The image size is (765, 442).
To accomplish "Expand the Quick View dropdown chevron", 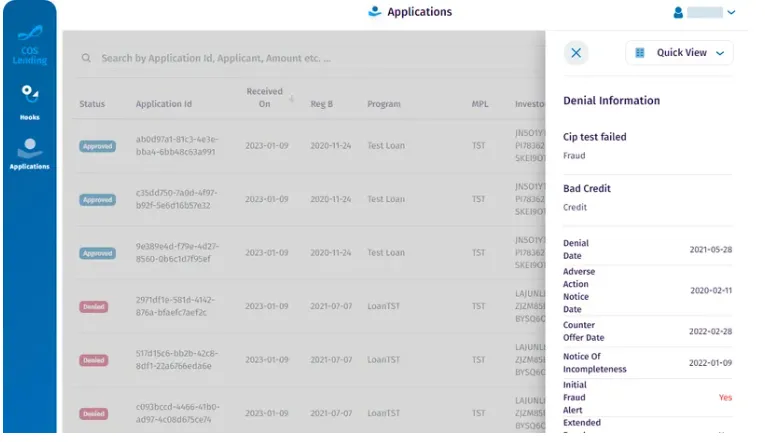I will [x=720, y=53].
